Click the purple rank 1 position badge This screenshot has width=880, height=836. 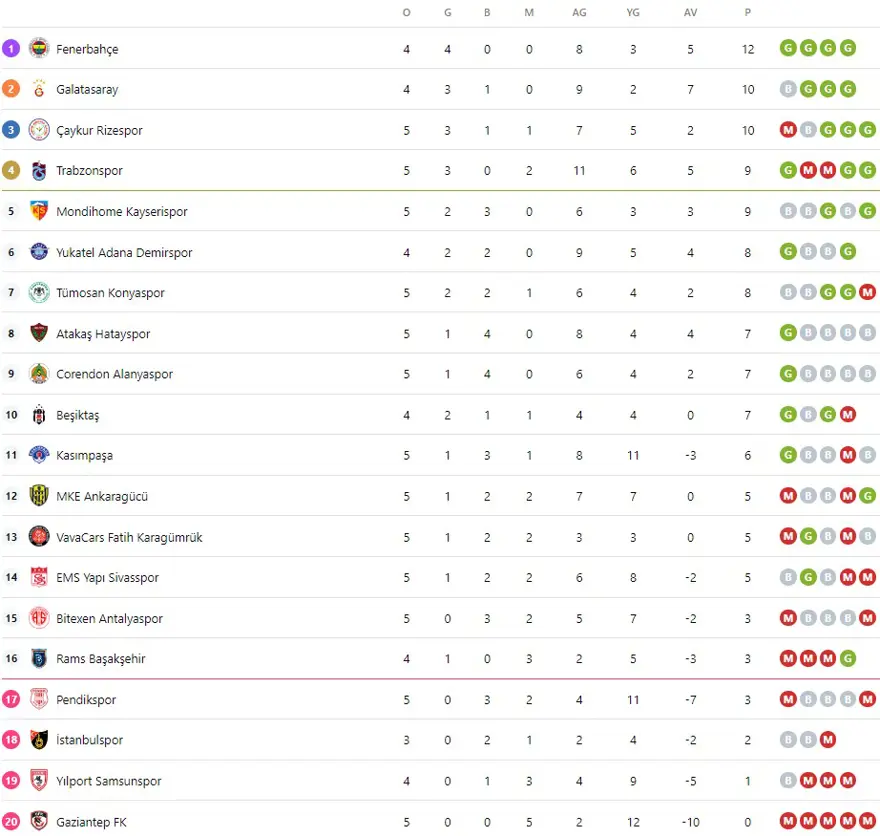[11, 48]
